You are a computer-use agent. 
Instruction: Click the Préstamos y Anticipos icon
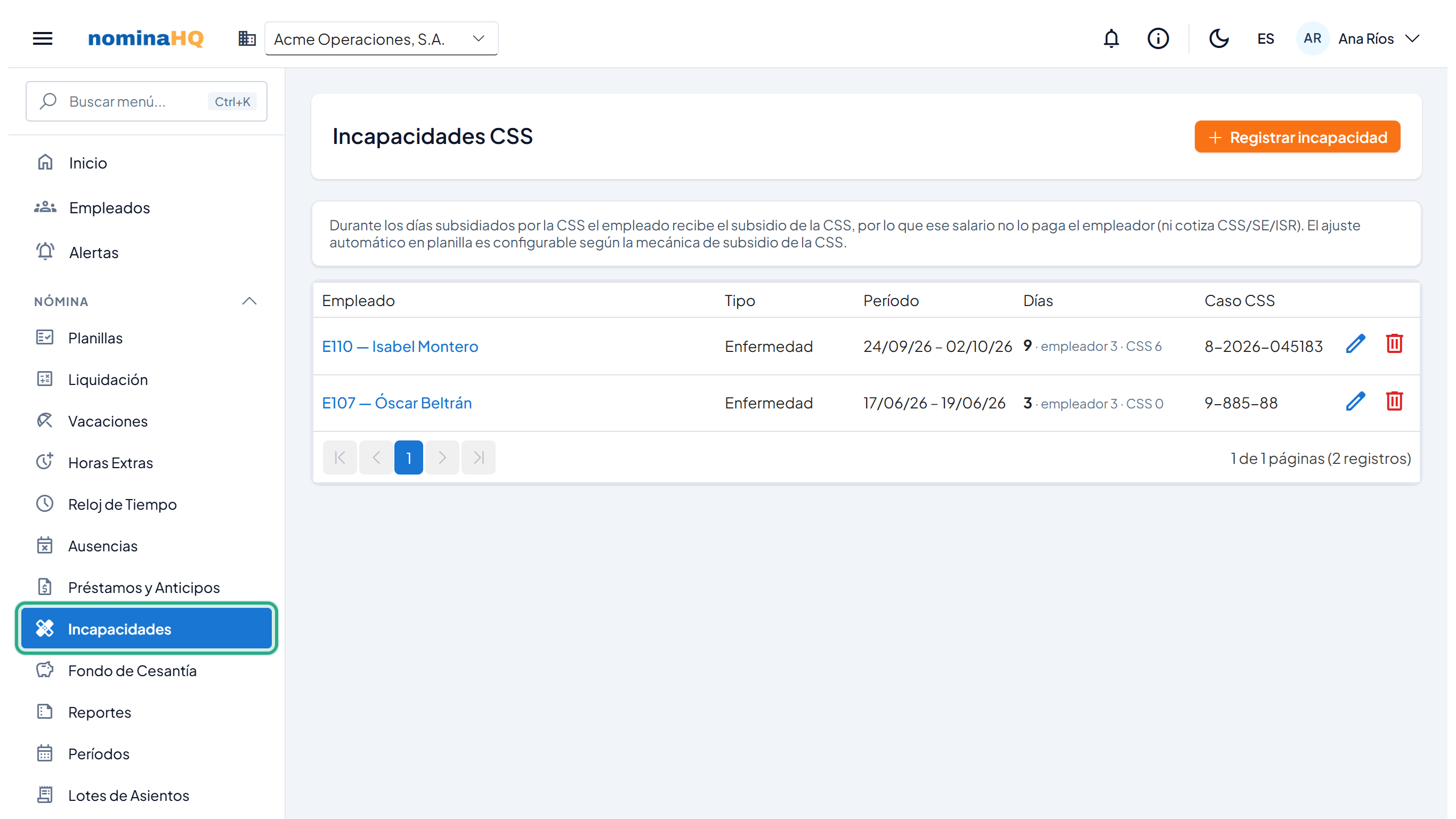[x=45, y=587]
